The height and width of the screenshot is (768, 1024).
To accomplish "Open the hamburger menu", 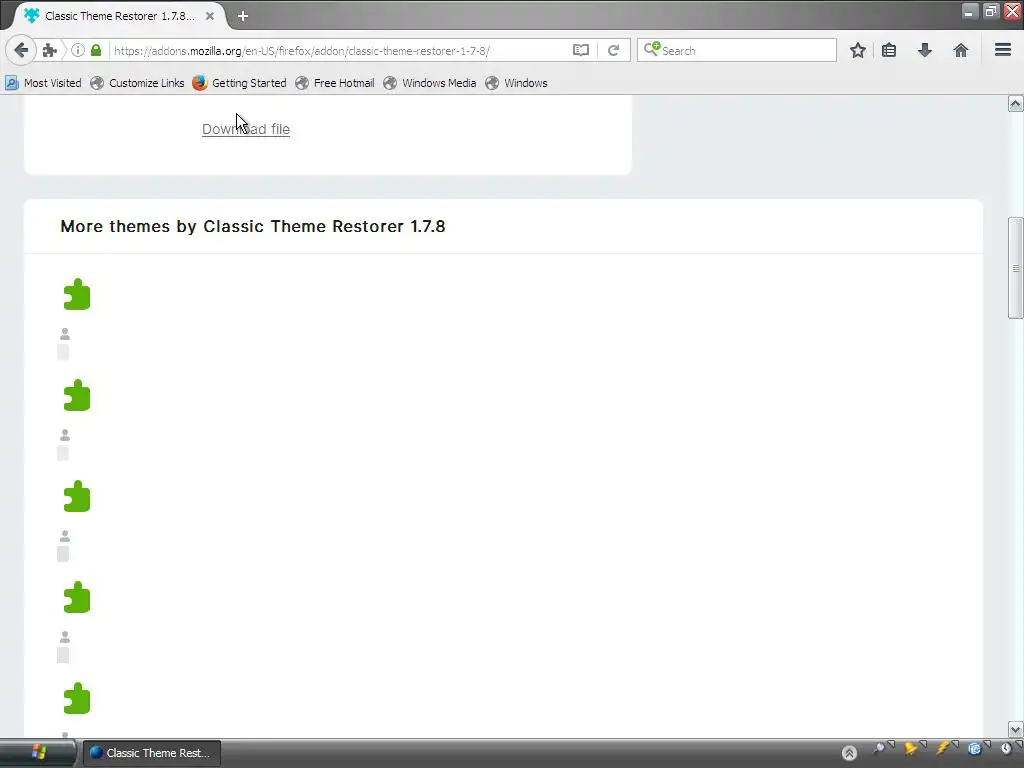I will click(x=1003, y=50).
